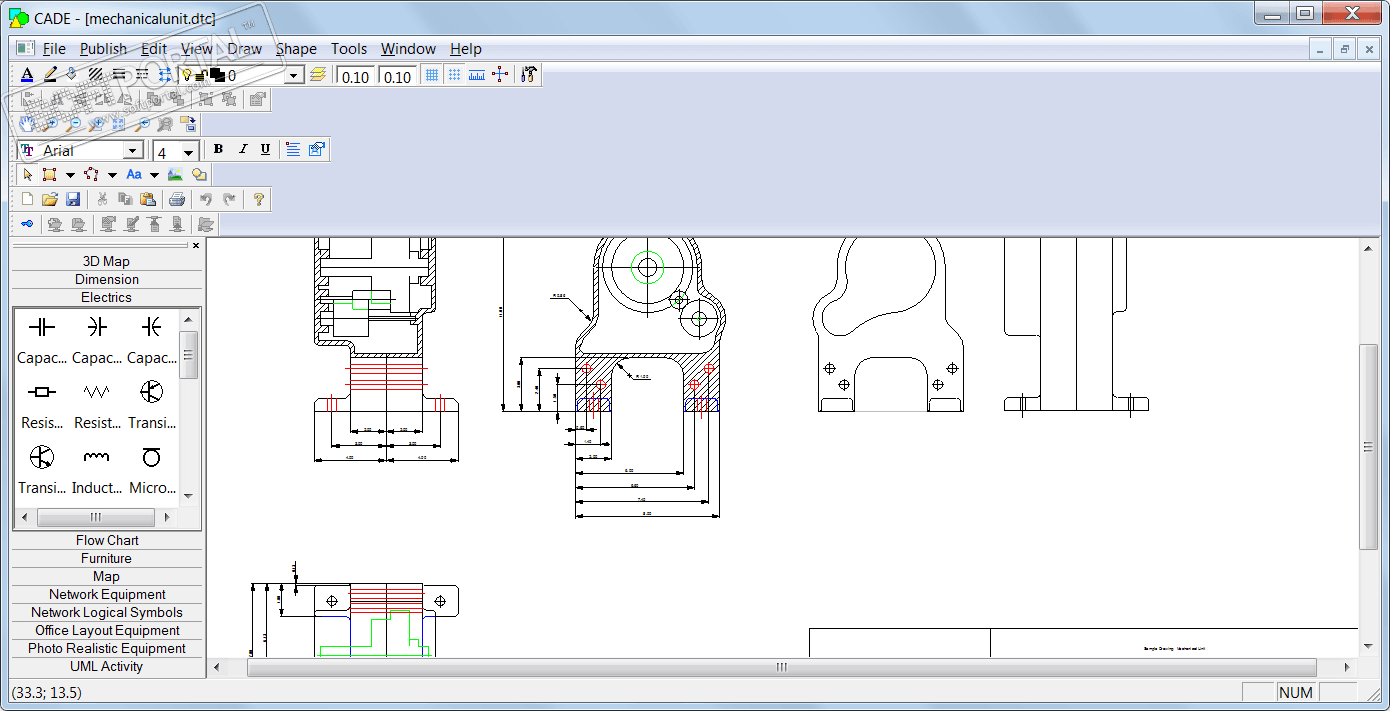Select the rectangle shape tool

(x=49, y=174)
